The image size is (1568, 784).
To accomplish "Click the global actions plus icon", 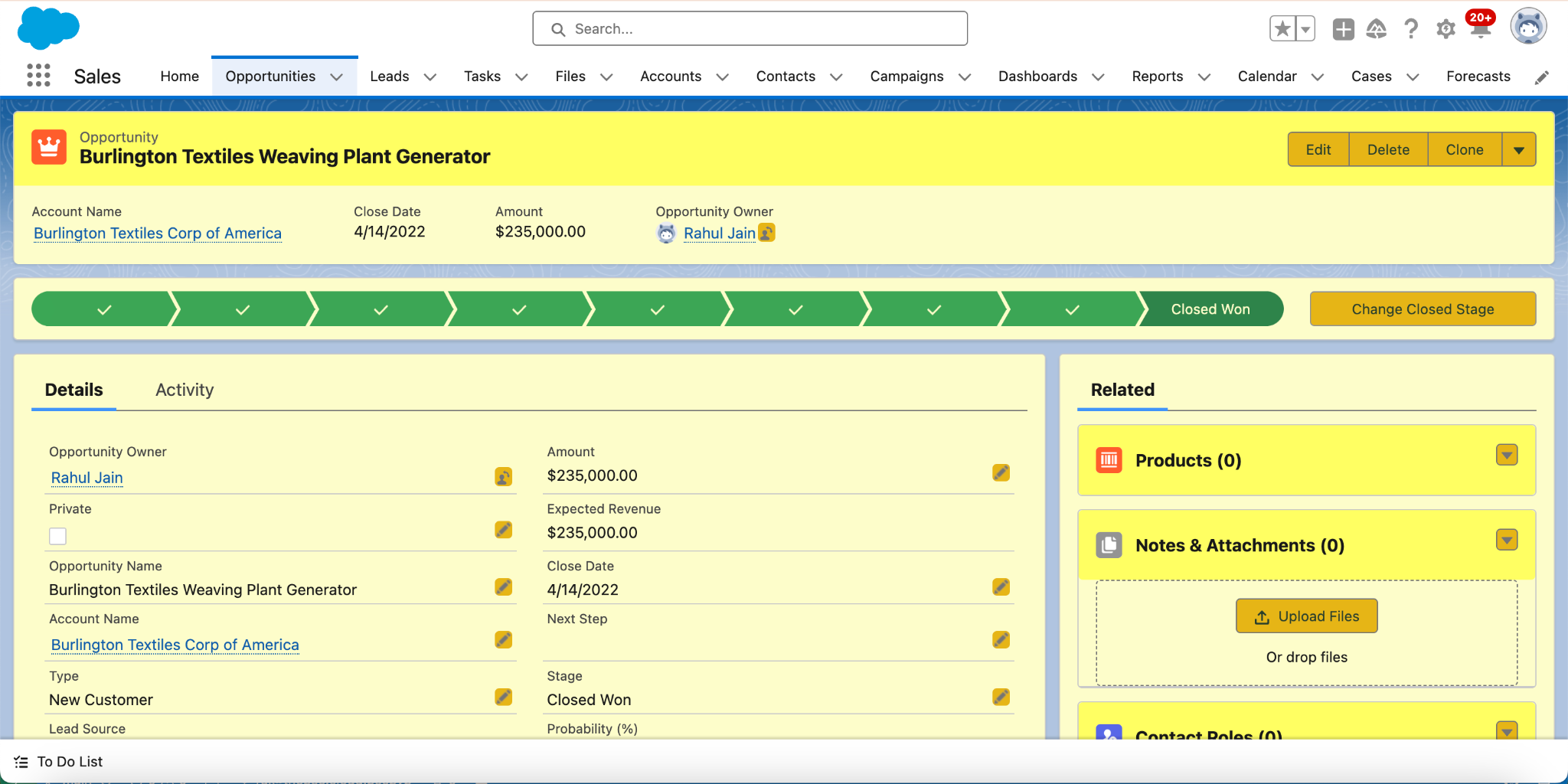I will pos(1343,29).
